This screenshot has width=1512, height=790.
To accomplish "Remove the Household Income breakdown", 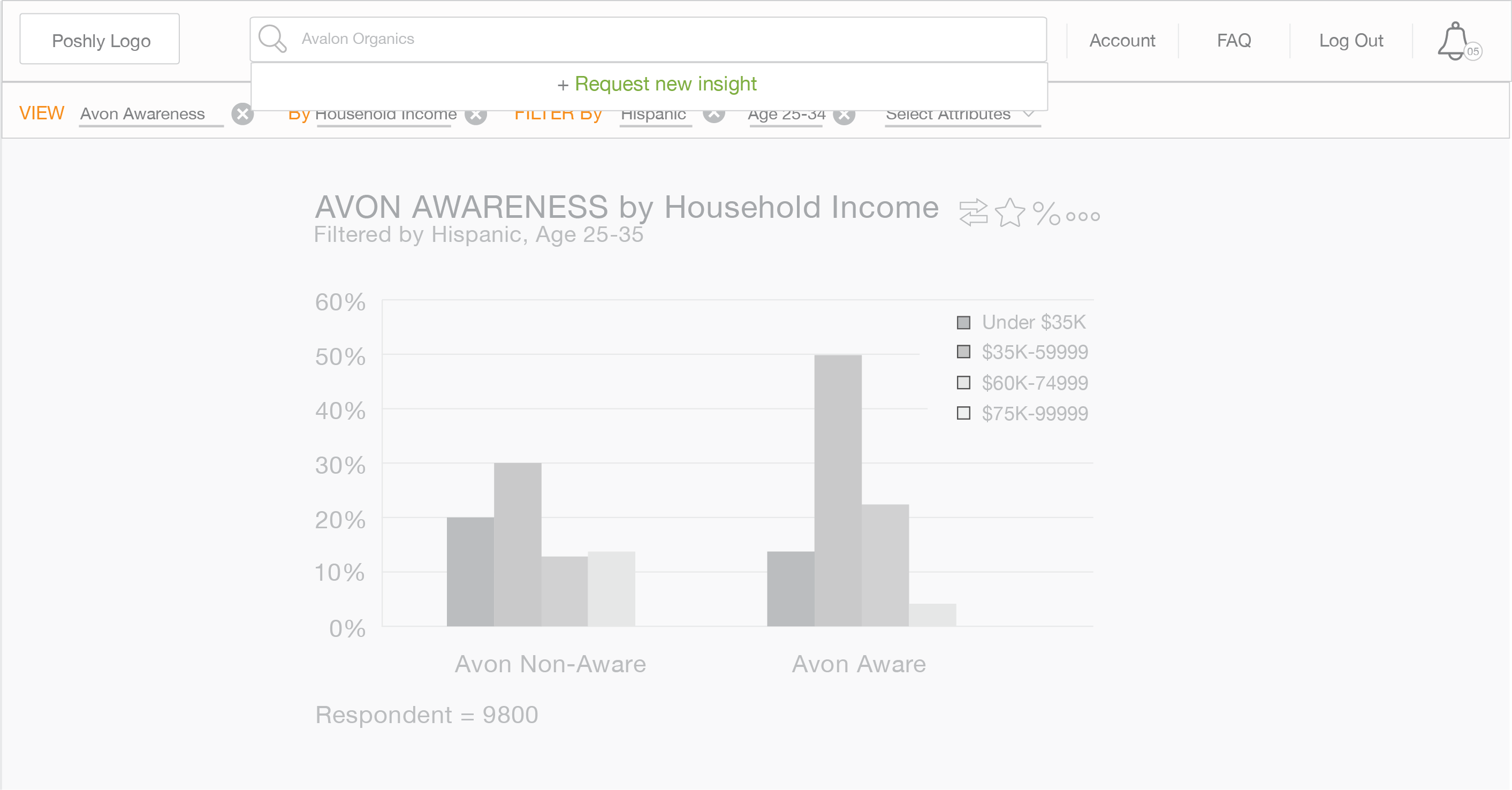I will tap(475, 115).
